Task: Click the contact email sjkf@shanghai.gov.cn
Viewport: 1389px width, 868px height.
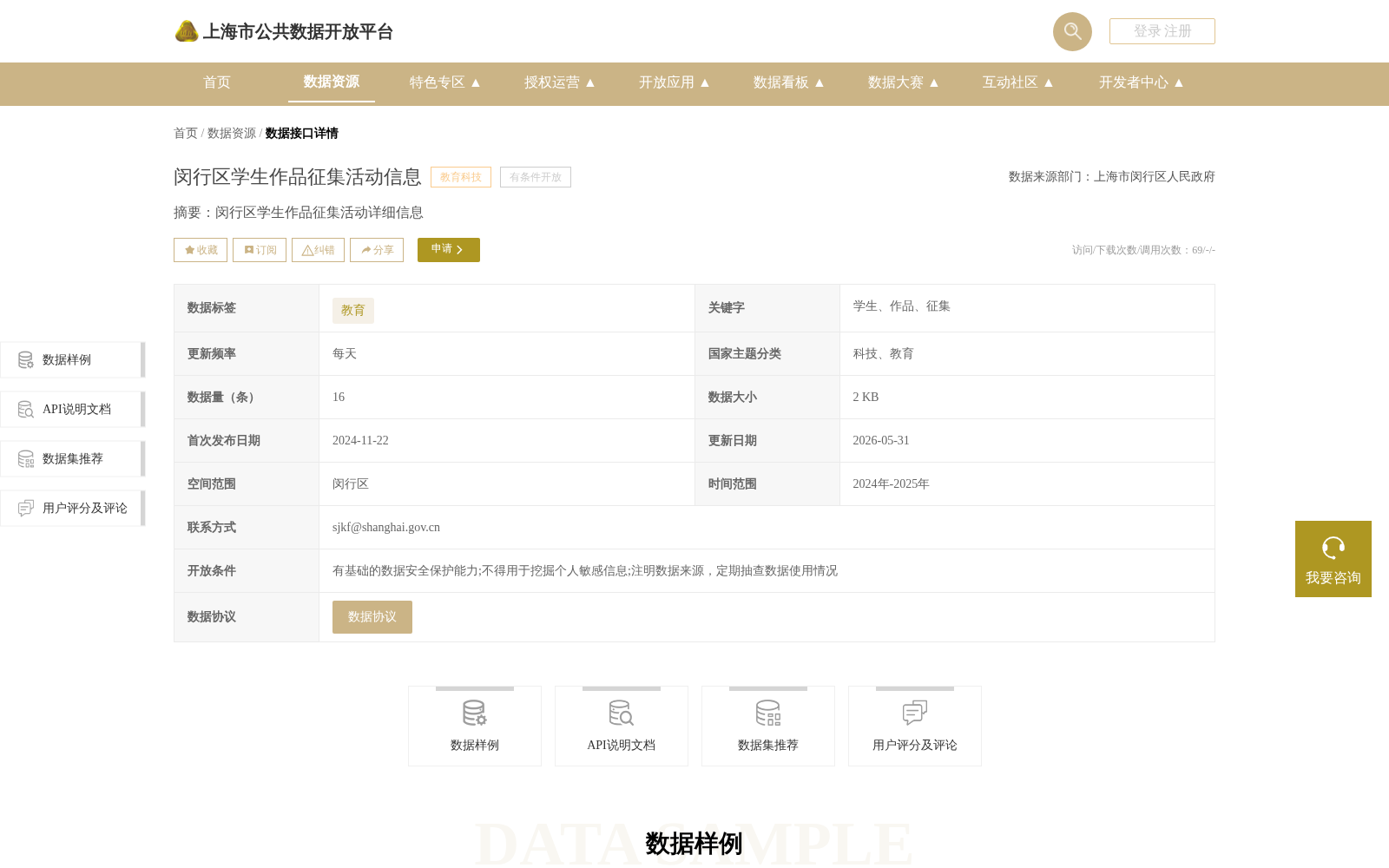Action: click(386, 528)
